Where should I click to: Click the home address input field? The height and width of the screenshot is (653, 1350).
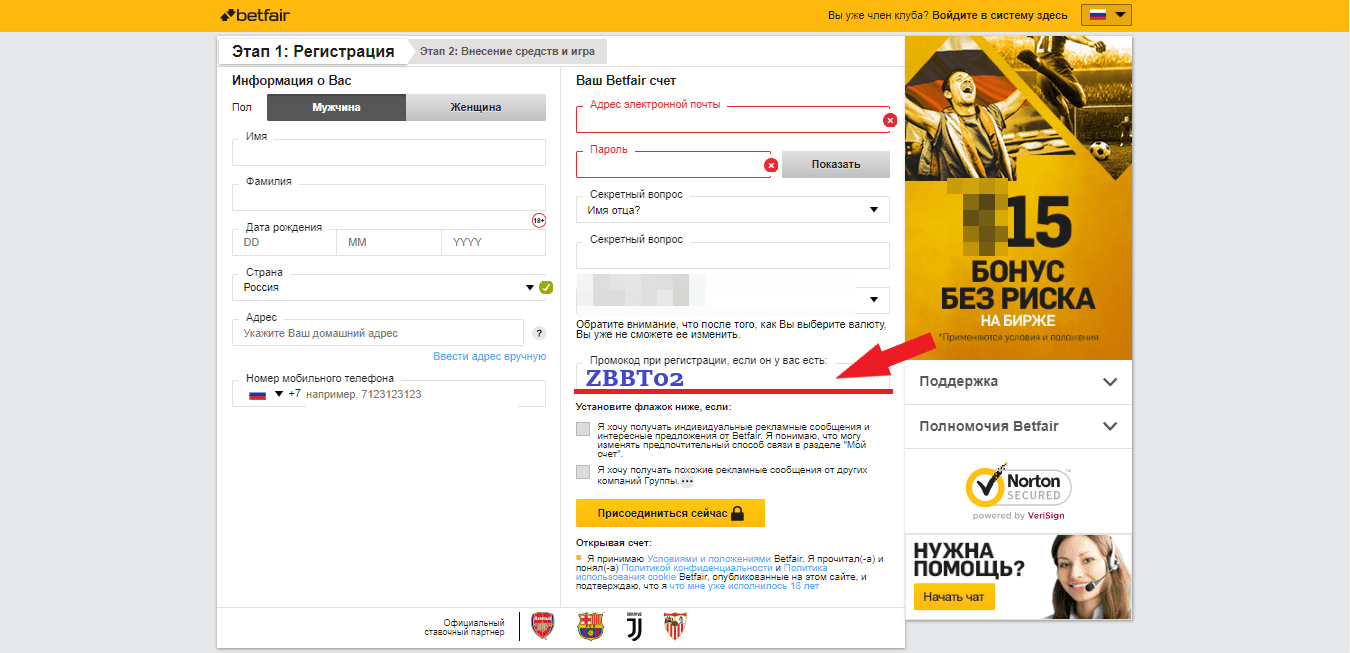(378, 333)
